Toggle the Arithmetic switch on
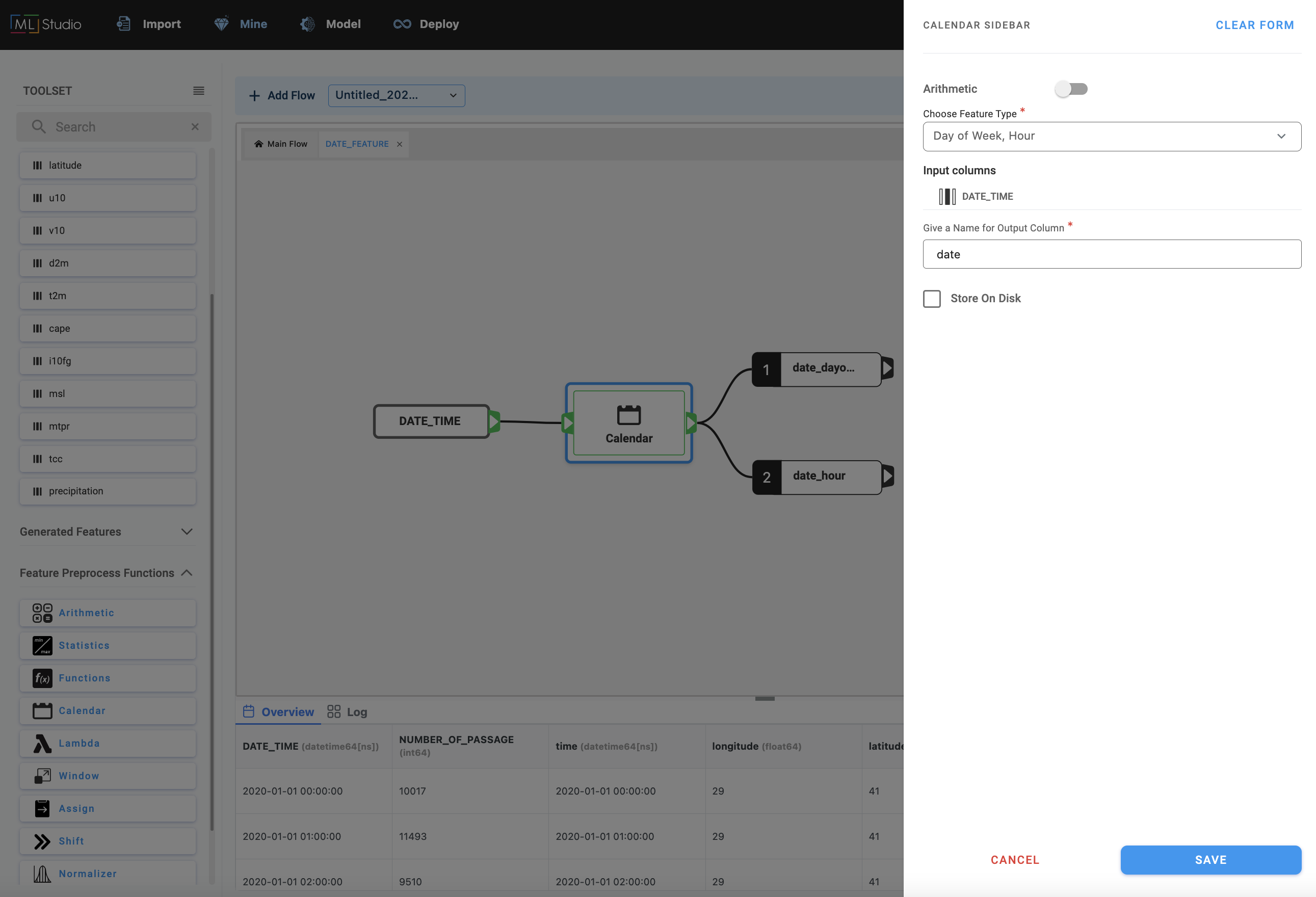The height and width of the screenshot is (897, 1316). click(1071, 89)
